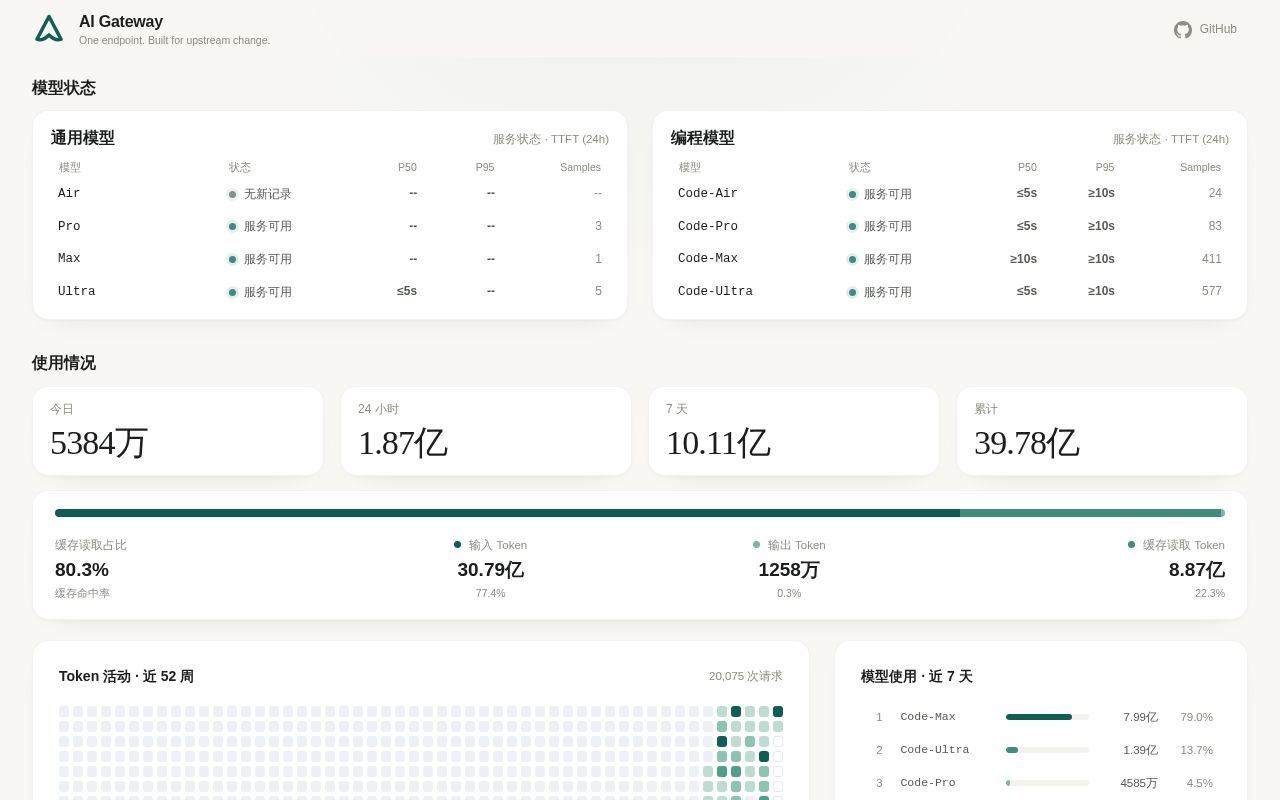Click "Pro" model name in 通用模型 table
This screenshot has height=800, width=1280.
[69, 226]
